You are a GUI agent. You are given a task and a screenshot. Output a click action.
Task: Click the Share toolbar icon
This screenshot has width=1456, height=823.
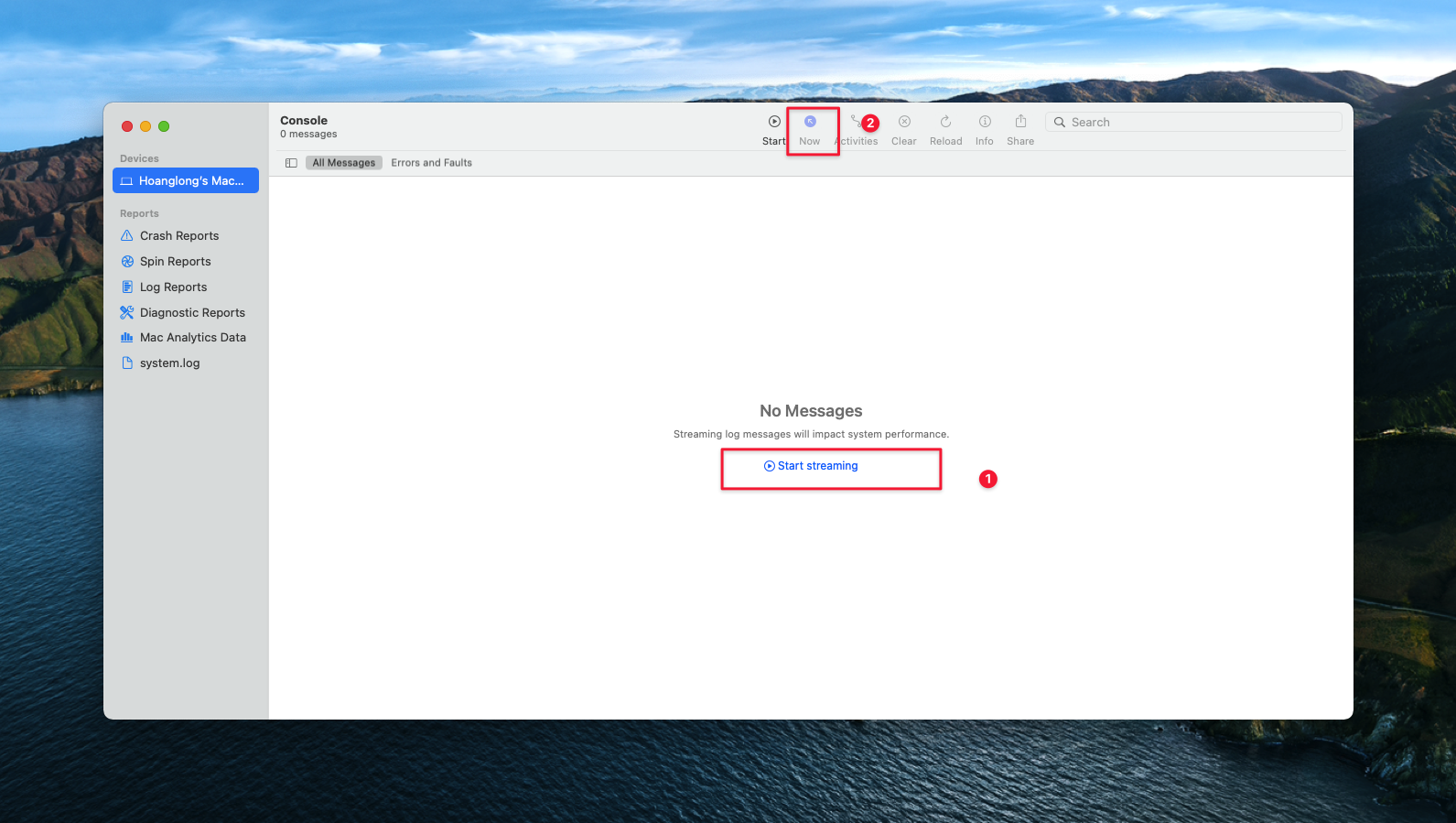1020,123
